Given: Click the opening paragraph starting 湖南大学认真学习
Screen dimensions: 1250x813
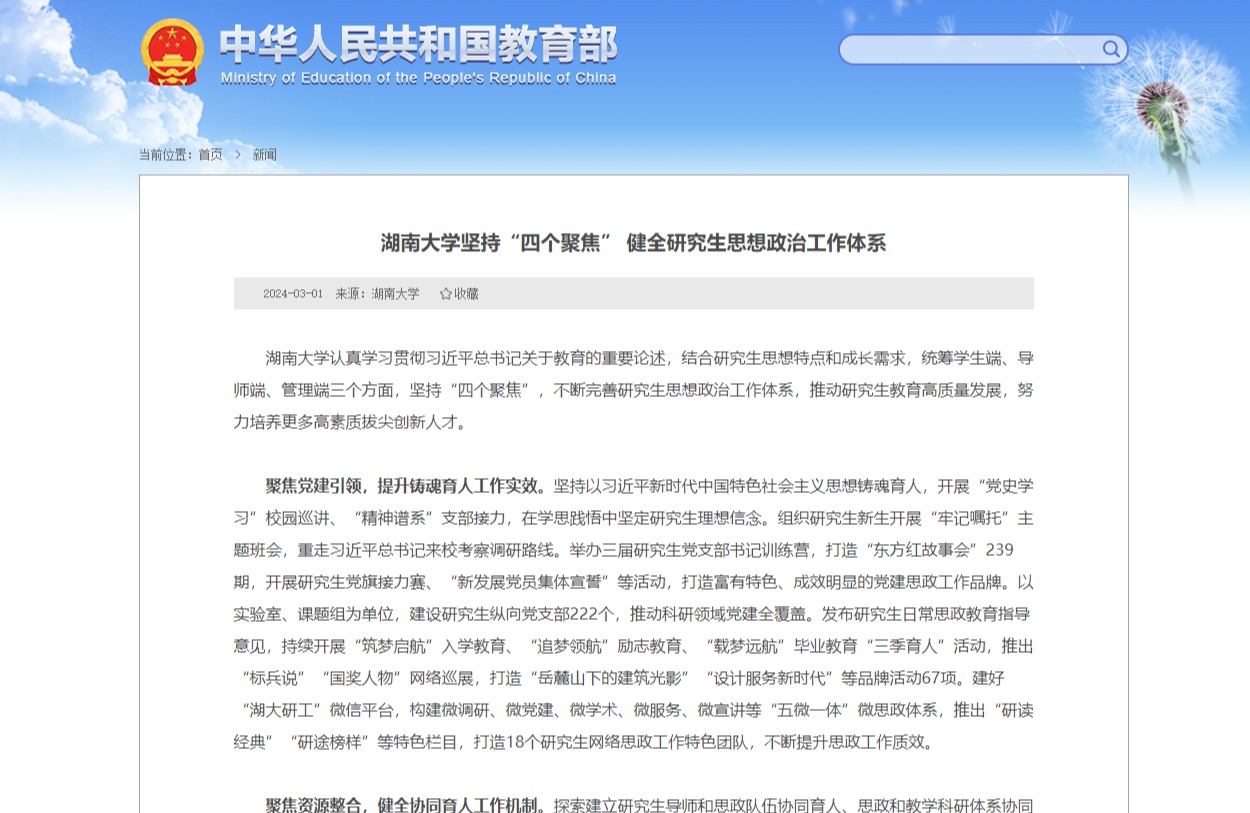Looking at the screenshot, I should coord(633,390).
